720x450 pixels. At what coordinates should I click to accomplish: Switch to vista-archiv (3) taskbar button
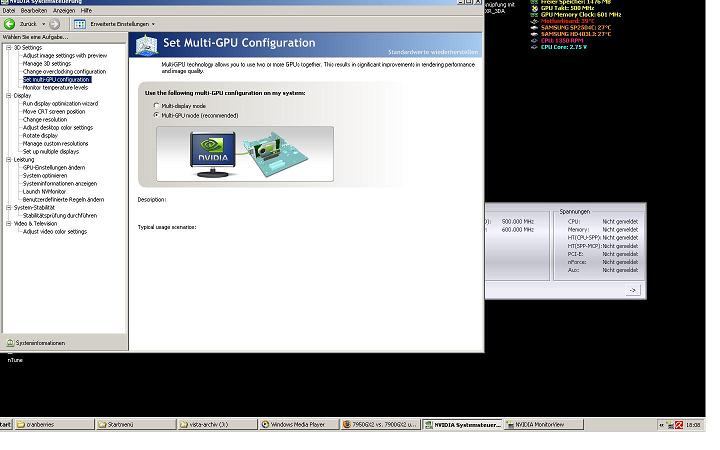(x=217, y=425)
